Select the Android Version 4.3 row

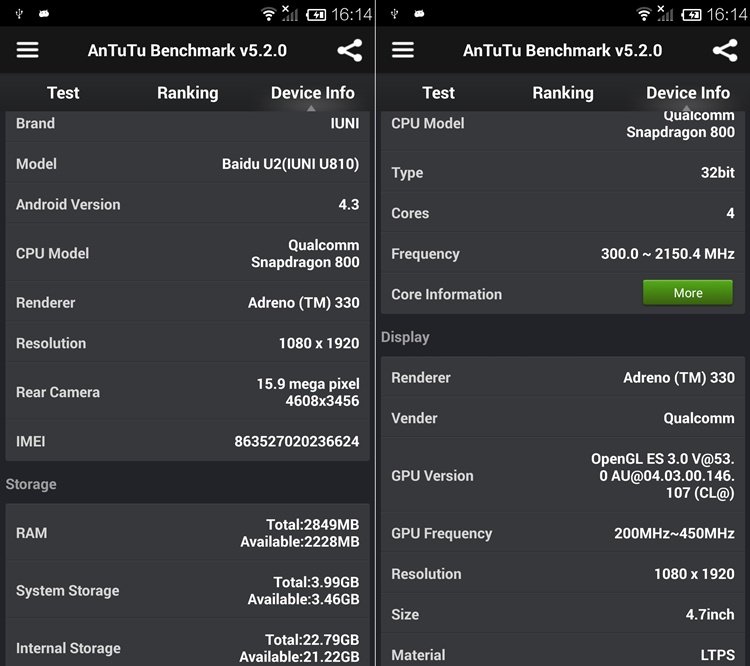(x=188, y=204)
